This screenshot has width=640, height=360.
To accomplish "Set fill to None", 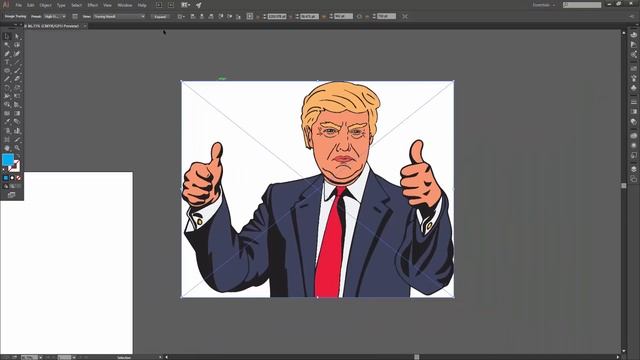I will coord(18,178).
